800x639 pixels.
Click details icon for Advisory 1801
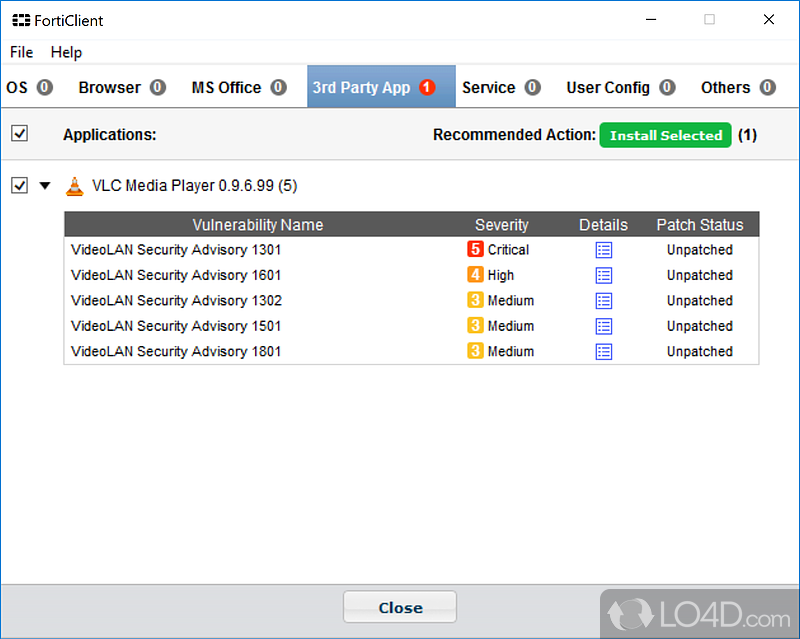tap(603, 351)
